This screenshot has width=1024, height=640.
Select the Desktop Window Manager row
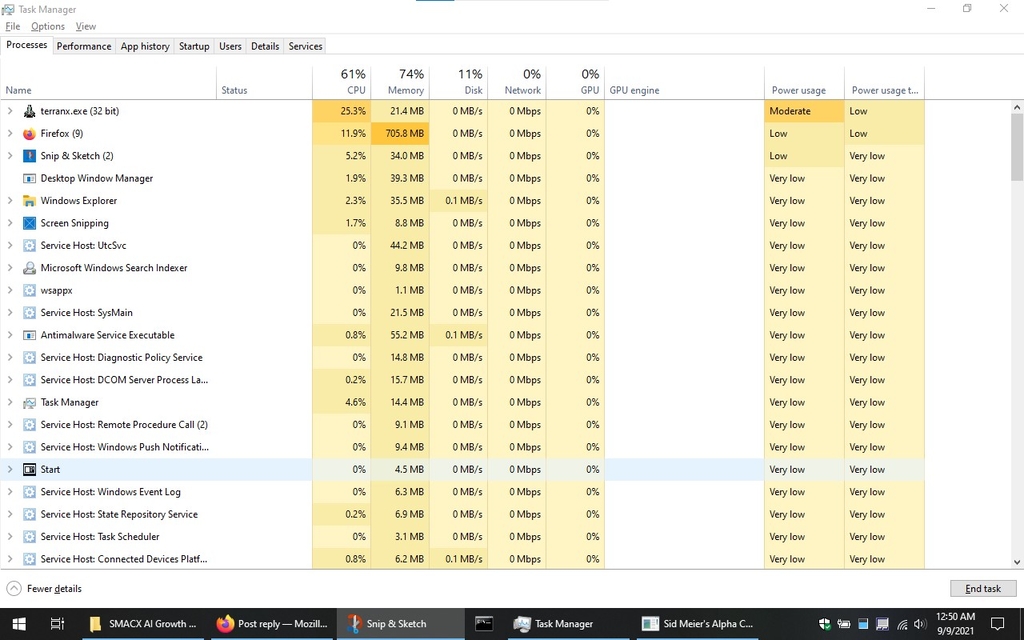97,179
